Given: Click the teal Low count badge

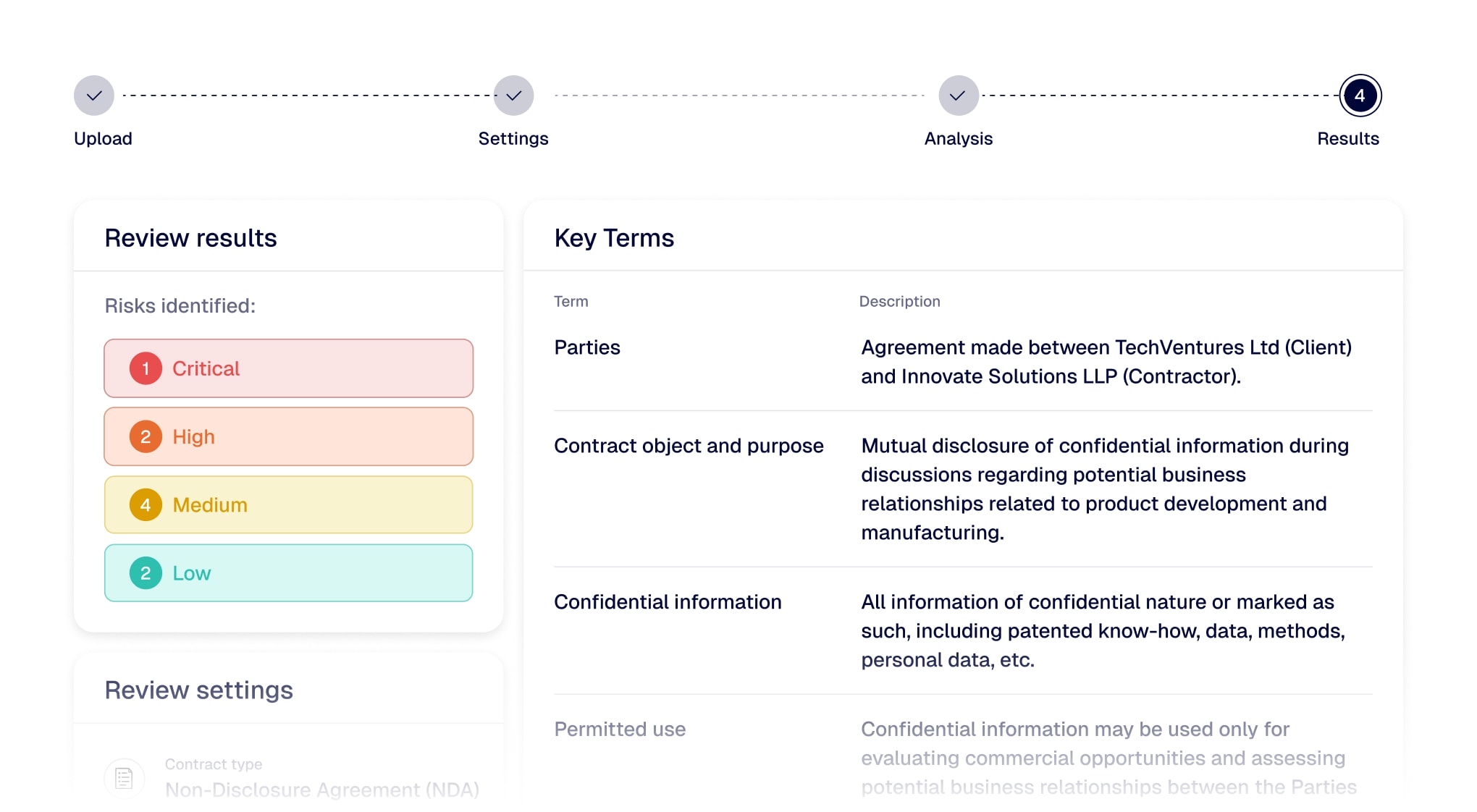Looking at the screenshot, I should [x=146, y=573].
